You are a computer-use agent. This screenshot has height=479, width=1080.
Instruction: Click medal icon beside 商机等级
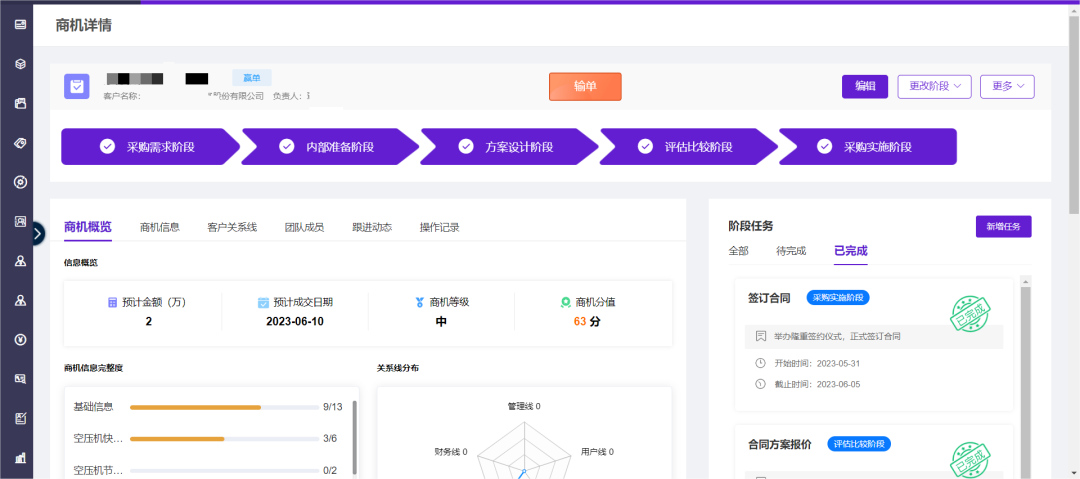pos(419,303)
